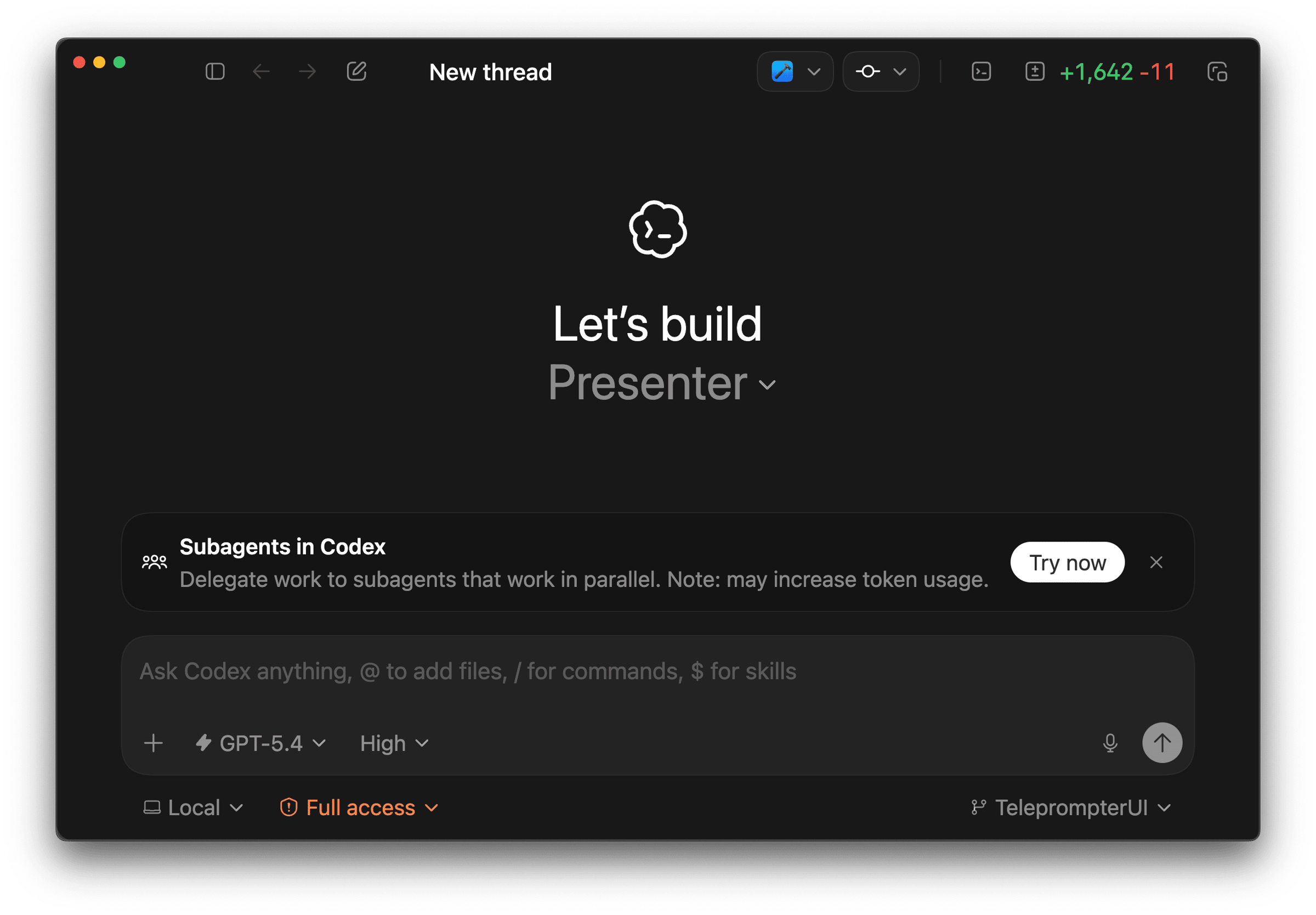Open the Local environment menu

click(194, 808)
